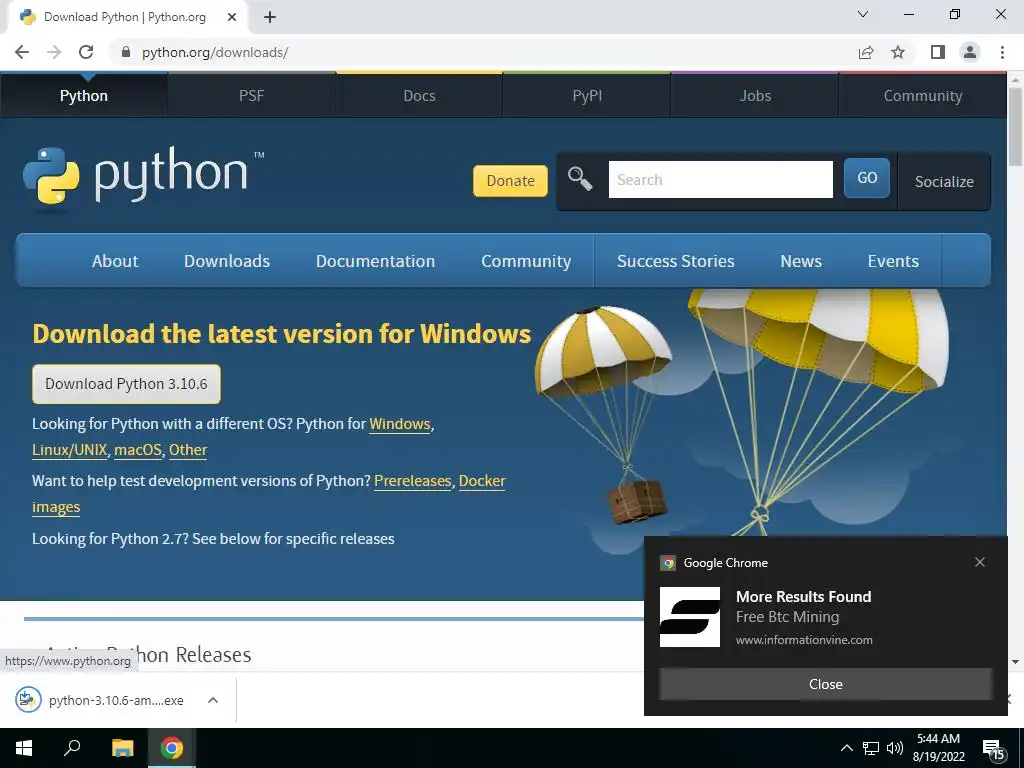Image resolution: width=1024 pixels, height=768 pixels.
Task: Show hidden system tray icons
Action: click(846, 748)
